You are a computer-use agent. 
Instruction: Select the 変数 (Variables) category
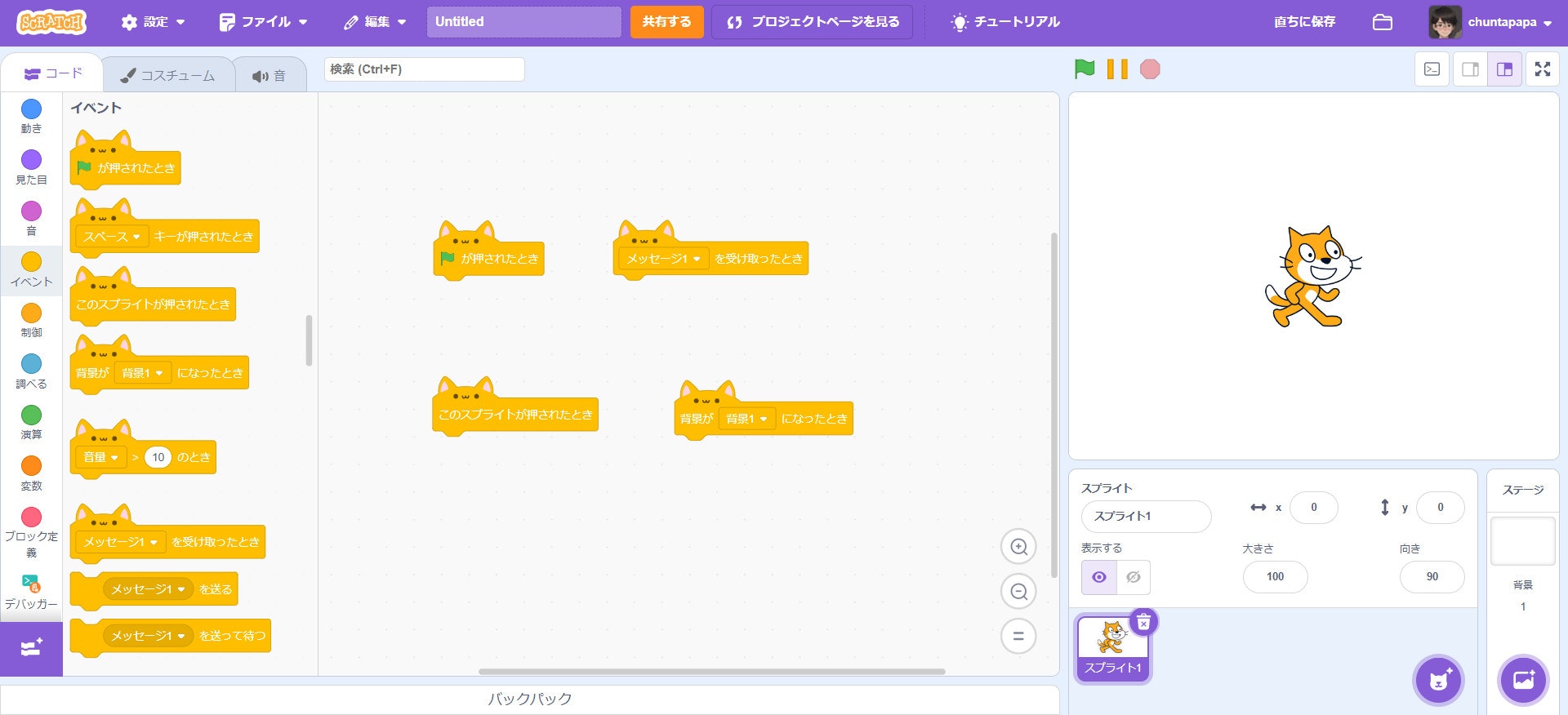(31, 473)
